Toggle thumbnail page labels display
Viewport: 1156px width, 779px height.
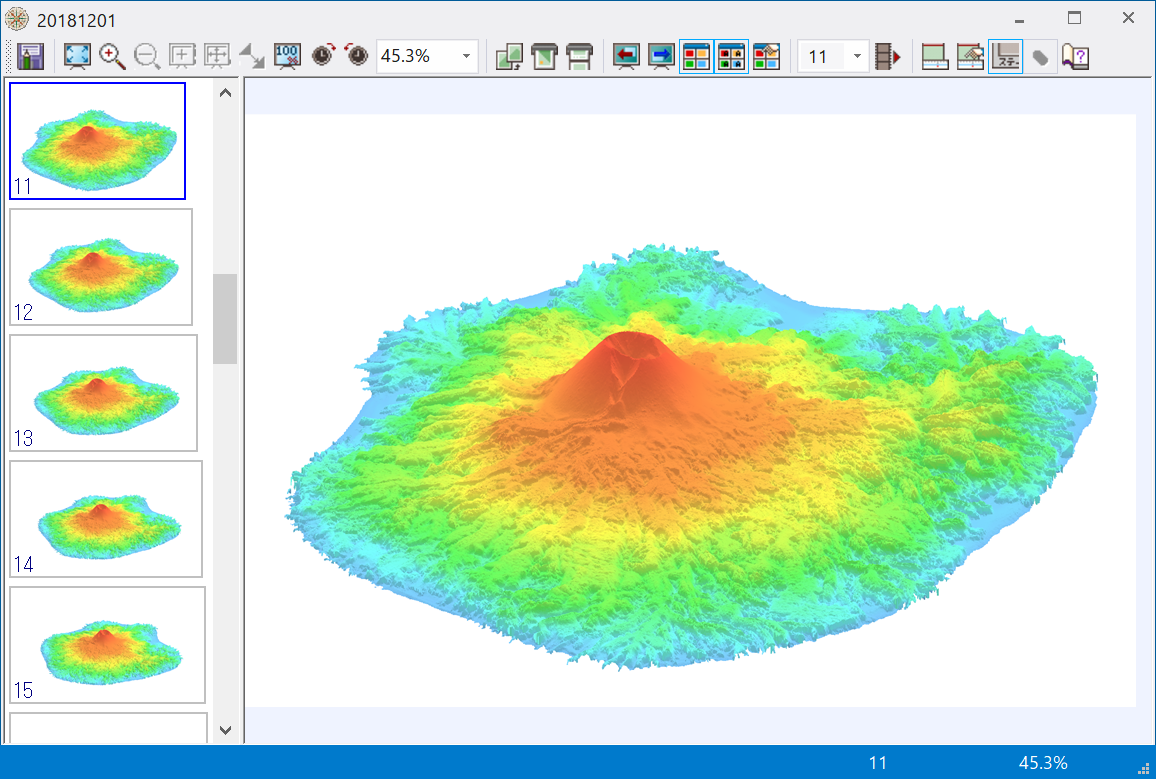(731, 57)
